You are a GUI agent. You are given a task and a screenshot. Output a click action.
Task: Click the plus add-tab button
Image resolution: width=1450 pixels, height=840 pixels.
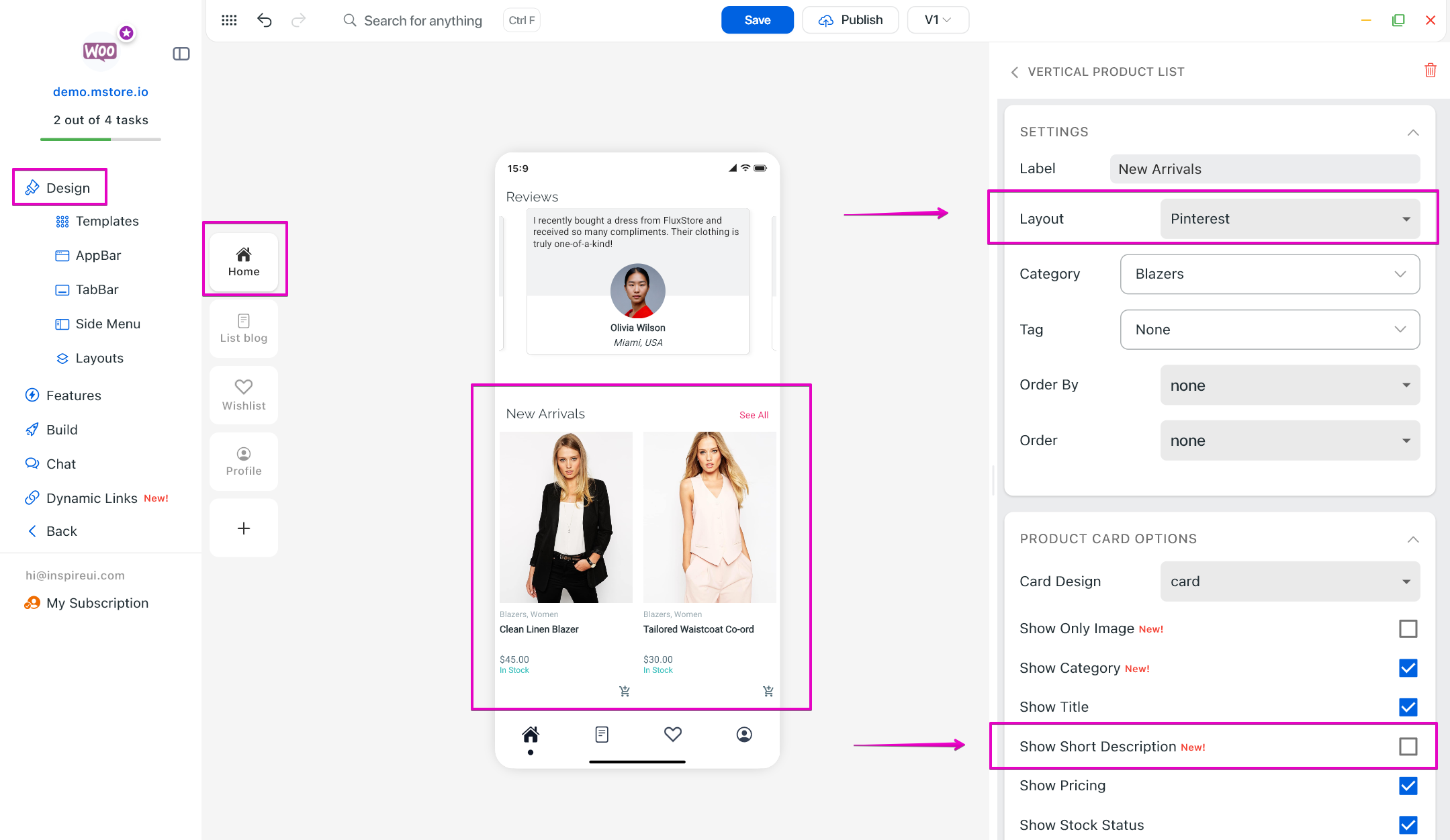pos(244,528)
